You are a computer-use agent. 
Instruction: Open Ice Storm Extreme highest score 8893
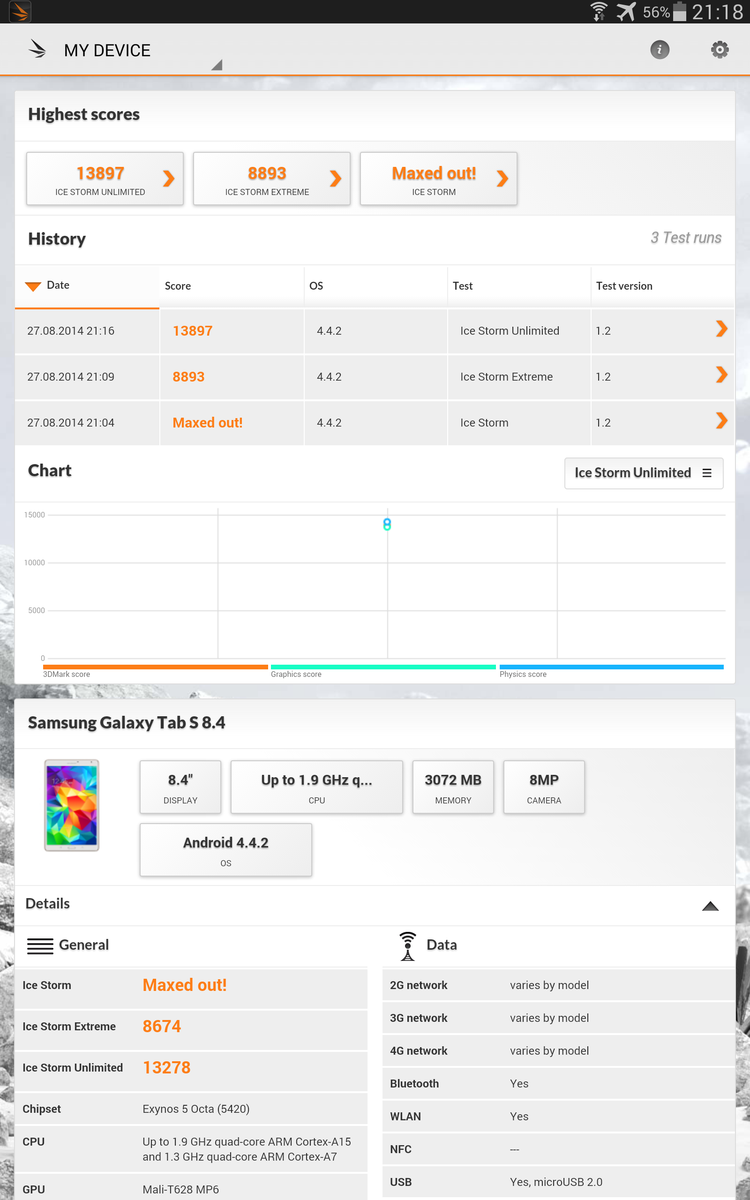click(x=272, y=179)
